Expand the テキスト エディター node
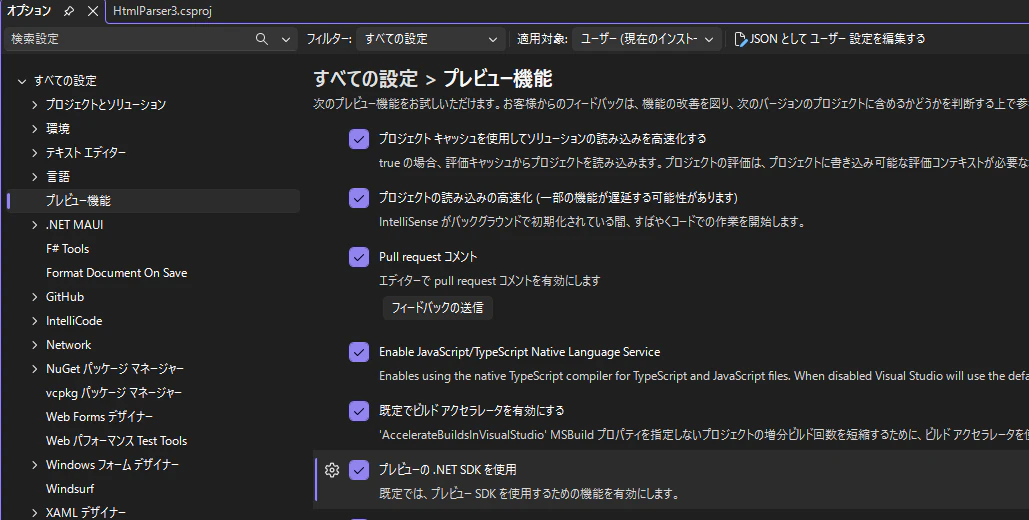The image size is (1029, 520). point(35,153)
